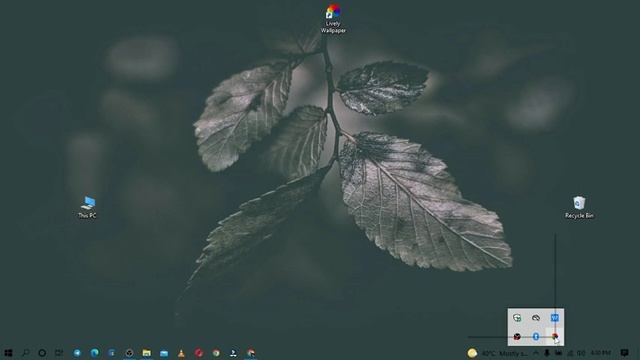This screenshot has height=360, width=640.
Task: Click the cloud sync icon in tray overflow
Action: click(x=536, y=318)
